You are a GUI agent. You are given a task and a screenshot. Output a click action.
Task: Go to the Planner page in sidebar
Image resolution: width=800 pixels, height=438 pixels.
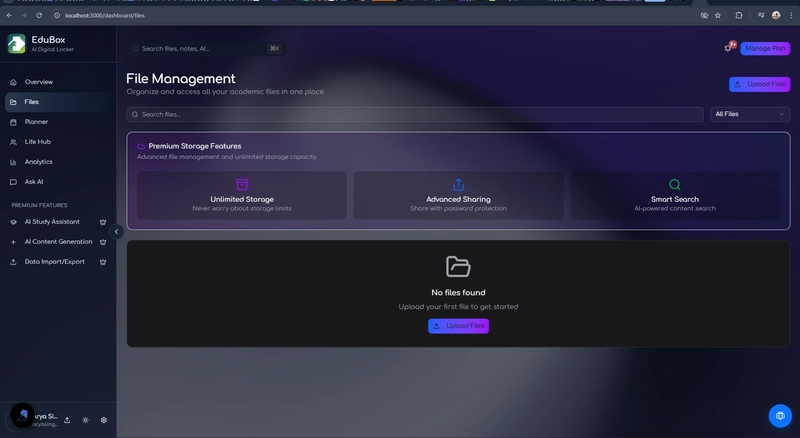pos(58,122)
